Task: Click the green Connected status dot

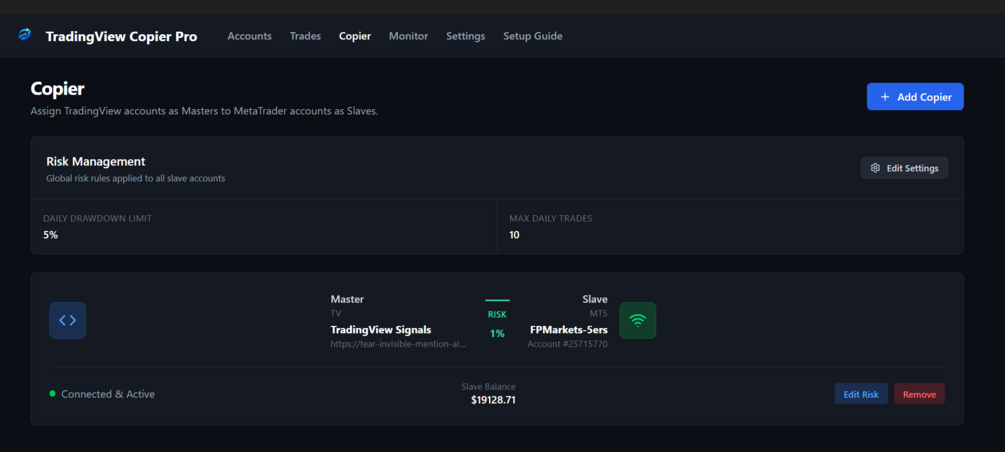Action: pyautogui.click(x=53, y=394)
